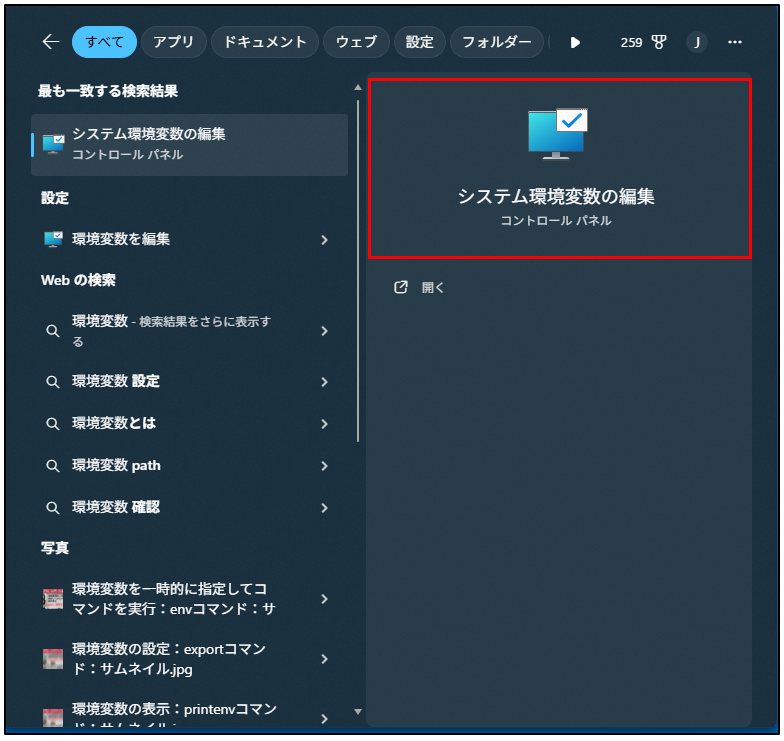Click the envコマンド photo result thumbnail
The height and width of the screenshot is (741, 784).
[x=53, y=599]
